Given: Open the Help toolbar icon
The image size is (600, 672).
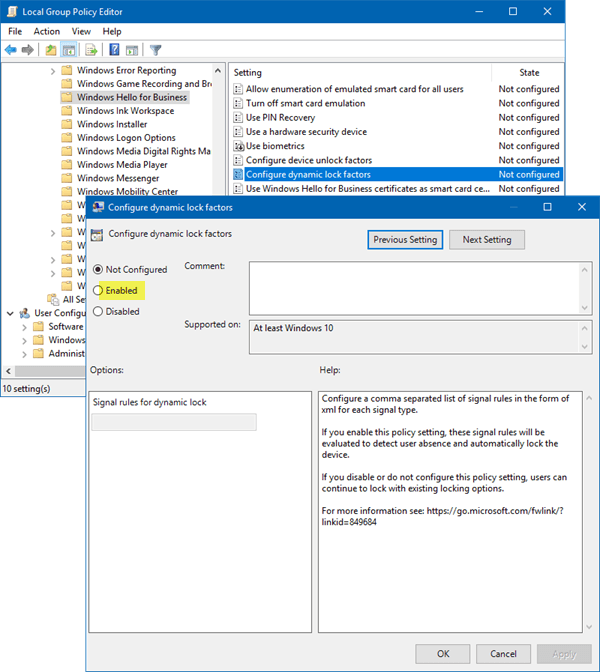Looking at the screenshot, I should (114, 50).
